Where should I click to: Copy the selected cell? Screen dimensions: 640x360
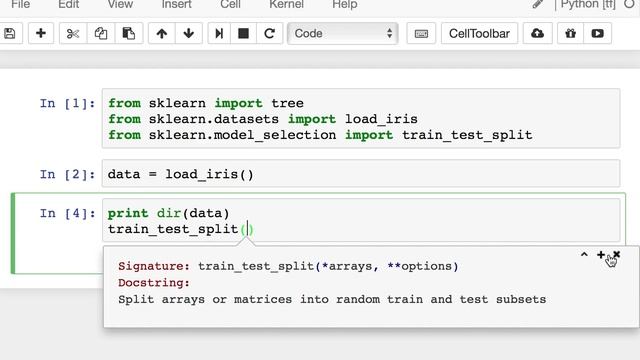101,33
